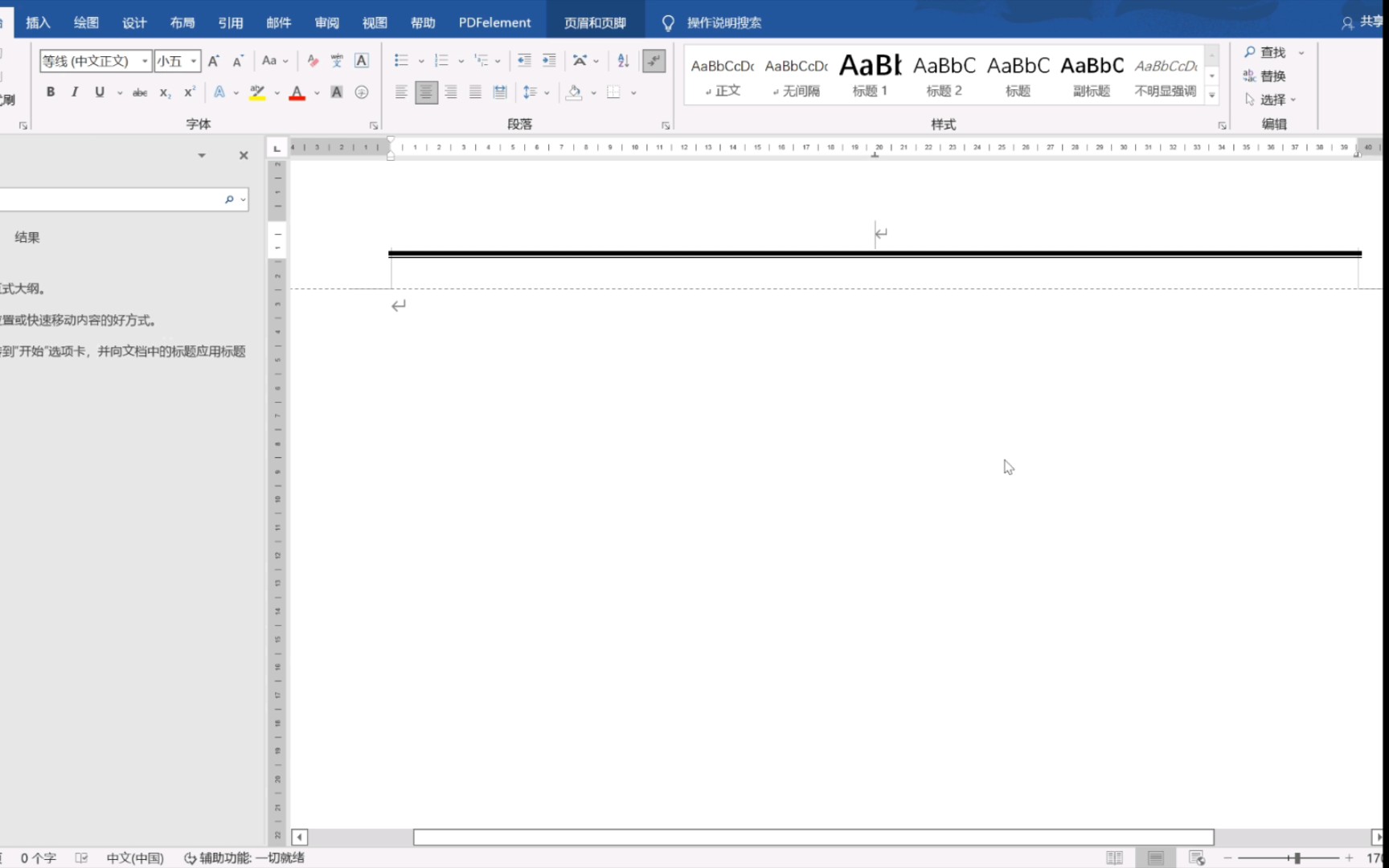This screenshot has height=868, width=1389.
Task: Switch to 审阅 tab
Action: 326,23
